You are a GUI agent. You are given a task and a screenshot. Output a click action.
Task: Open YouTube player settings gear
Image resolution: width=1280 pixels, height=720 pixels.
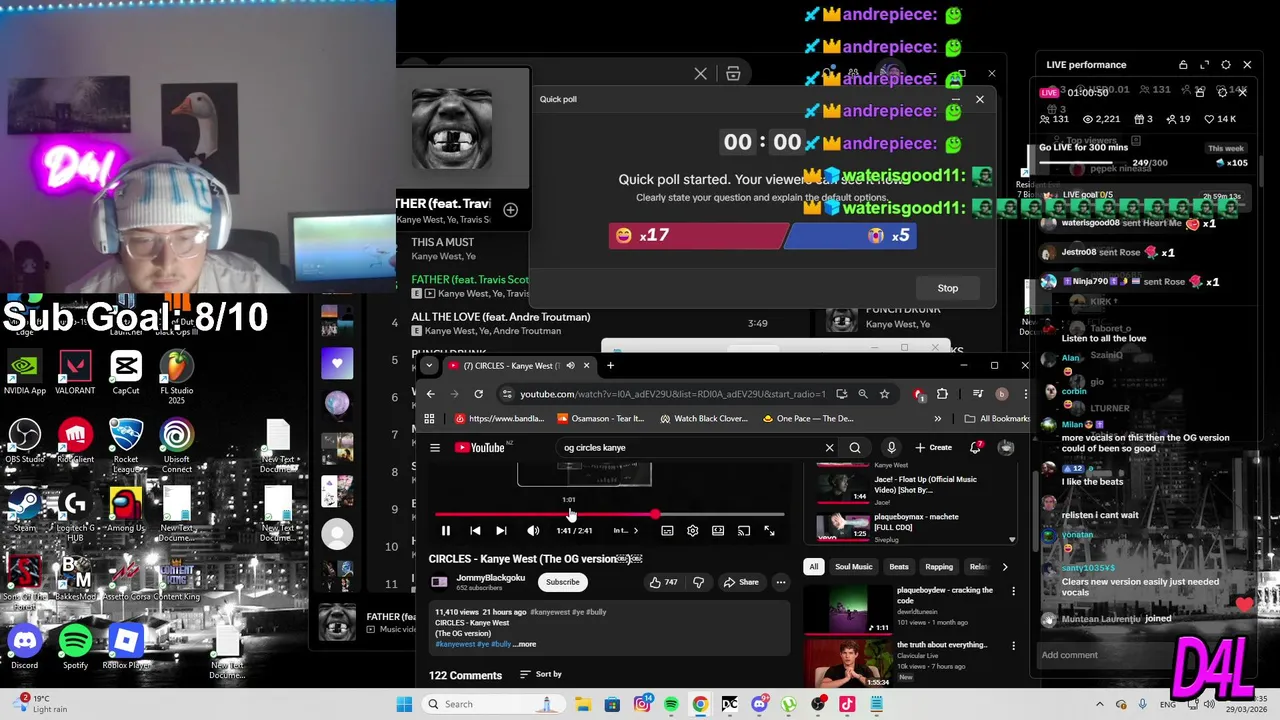click(692, 531)
